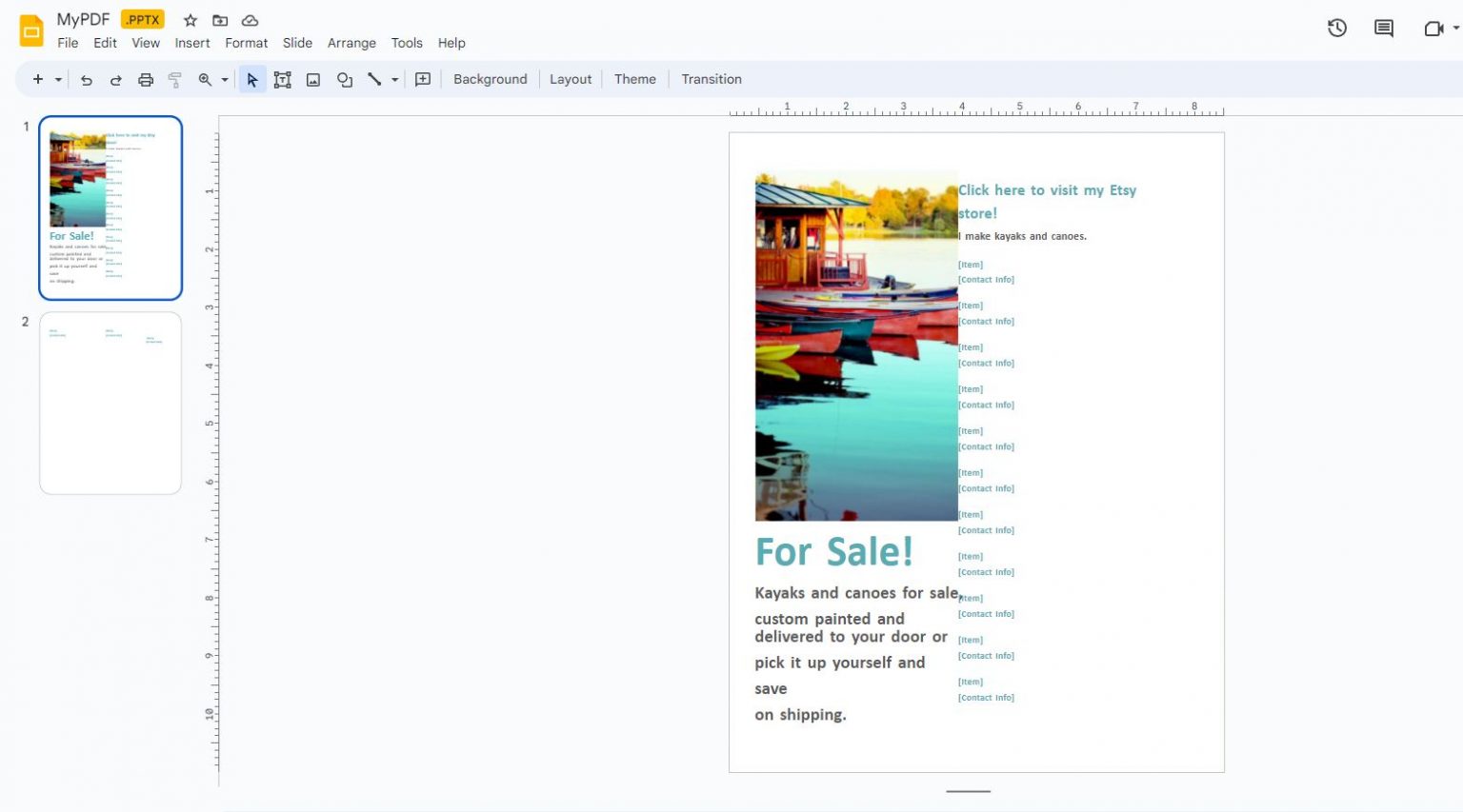Select the shape tool icon
The width and height of the screenshot is (1463, 812).
(x=345, y=80)
